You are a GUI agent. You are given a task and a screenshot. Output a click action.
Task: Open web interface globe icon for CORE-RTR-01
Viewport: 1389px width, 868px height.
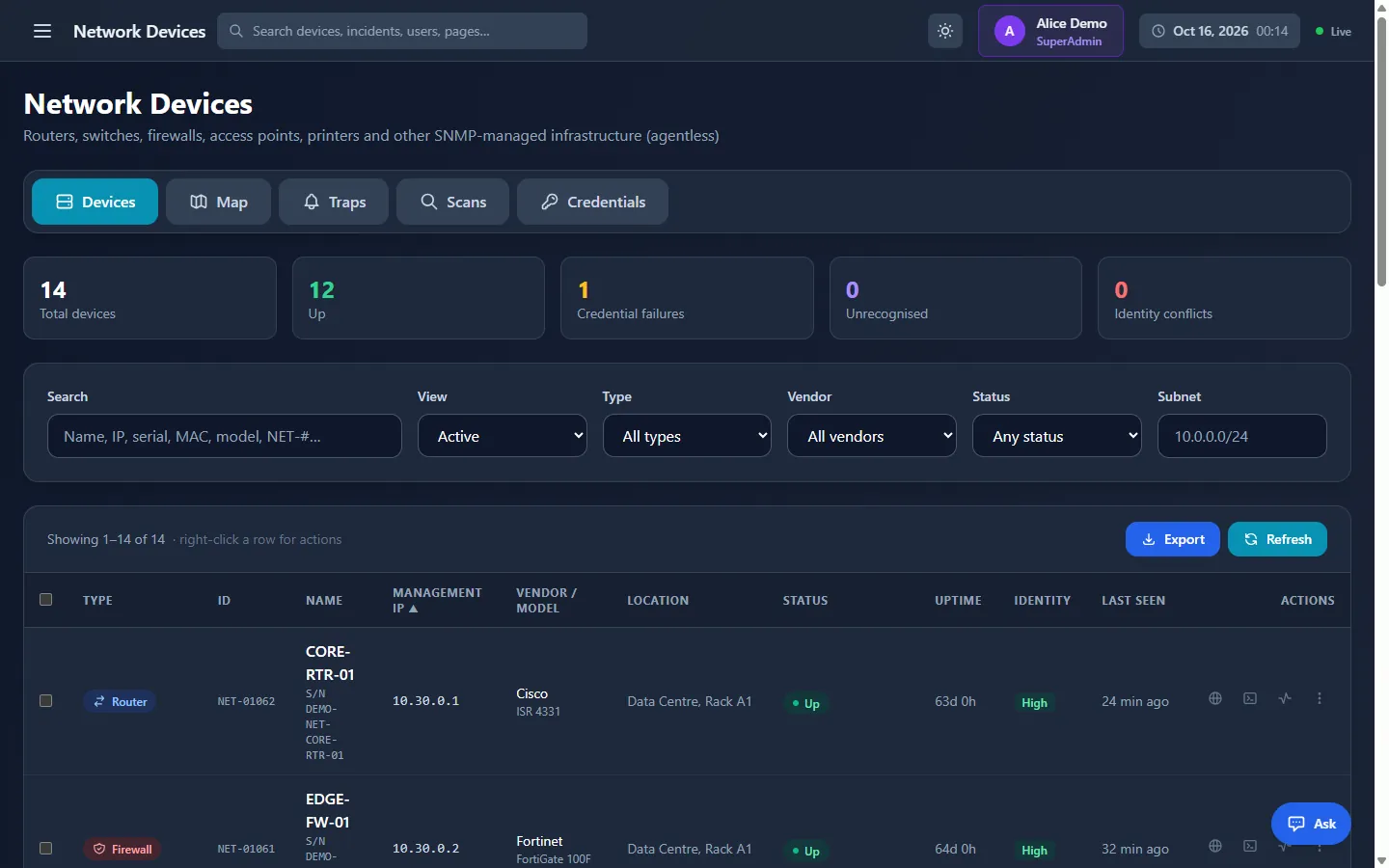click(x=1215, y=698)
